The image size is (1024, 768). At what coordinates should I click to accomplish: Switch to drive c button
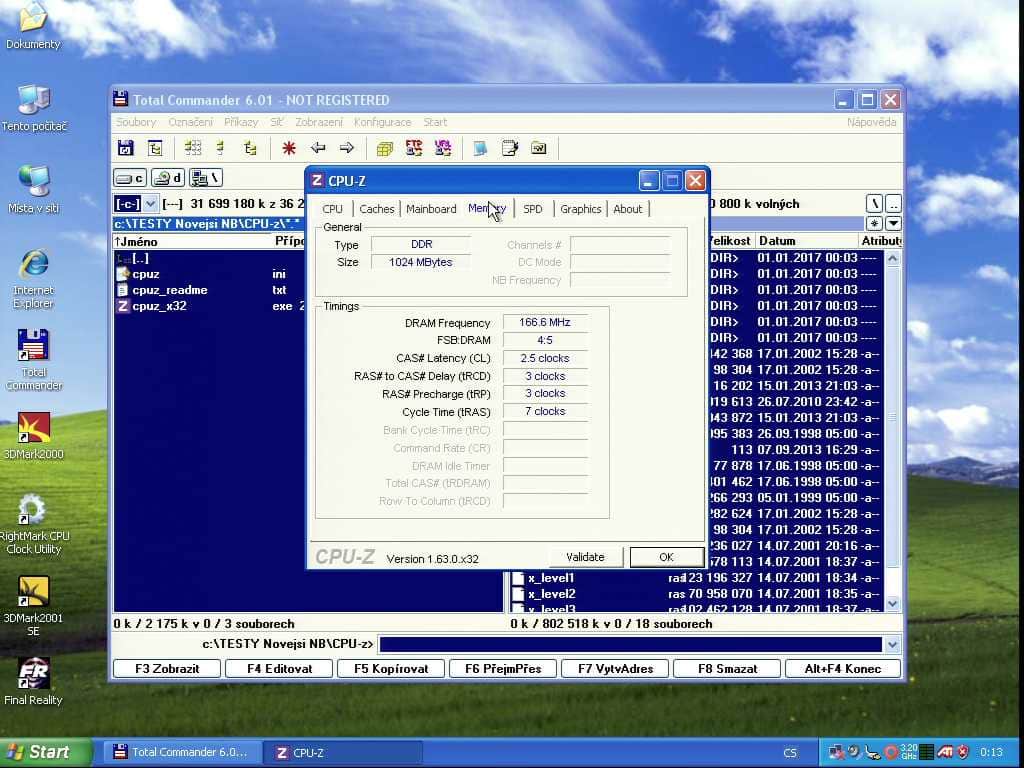[x=130, y=178]
